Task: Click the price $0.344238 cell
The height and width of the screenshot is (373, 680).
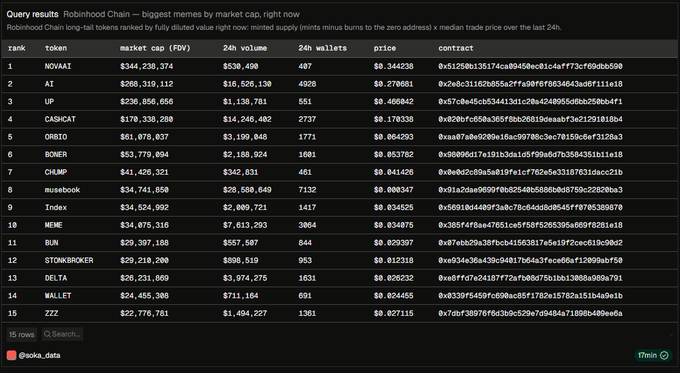Action: pyautogui.click(x=393, y=66)
